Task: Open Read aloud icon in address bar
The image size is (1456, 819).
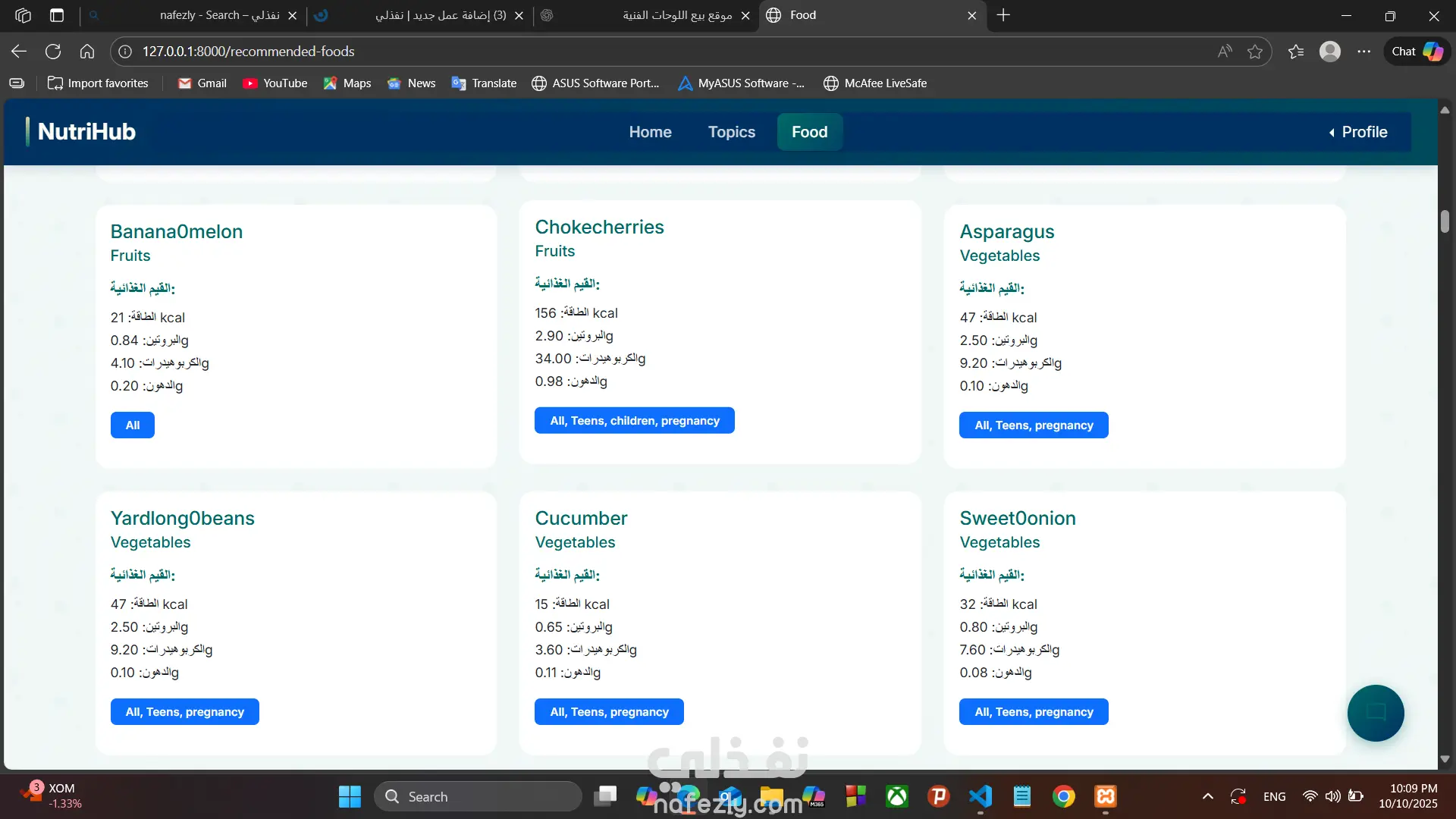Action: [1225, 52]
